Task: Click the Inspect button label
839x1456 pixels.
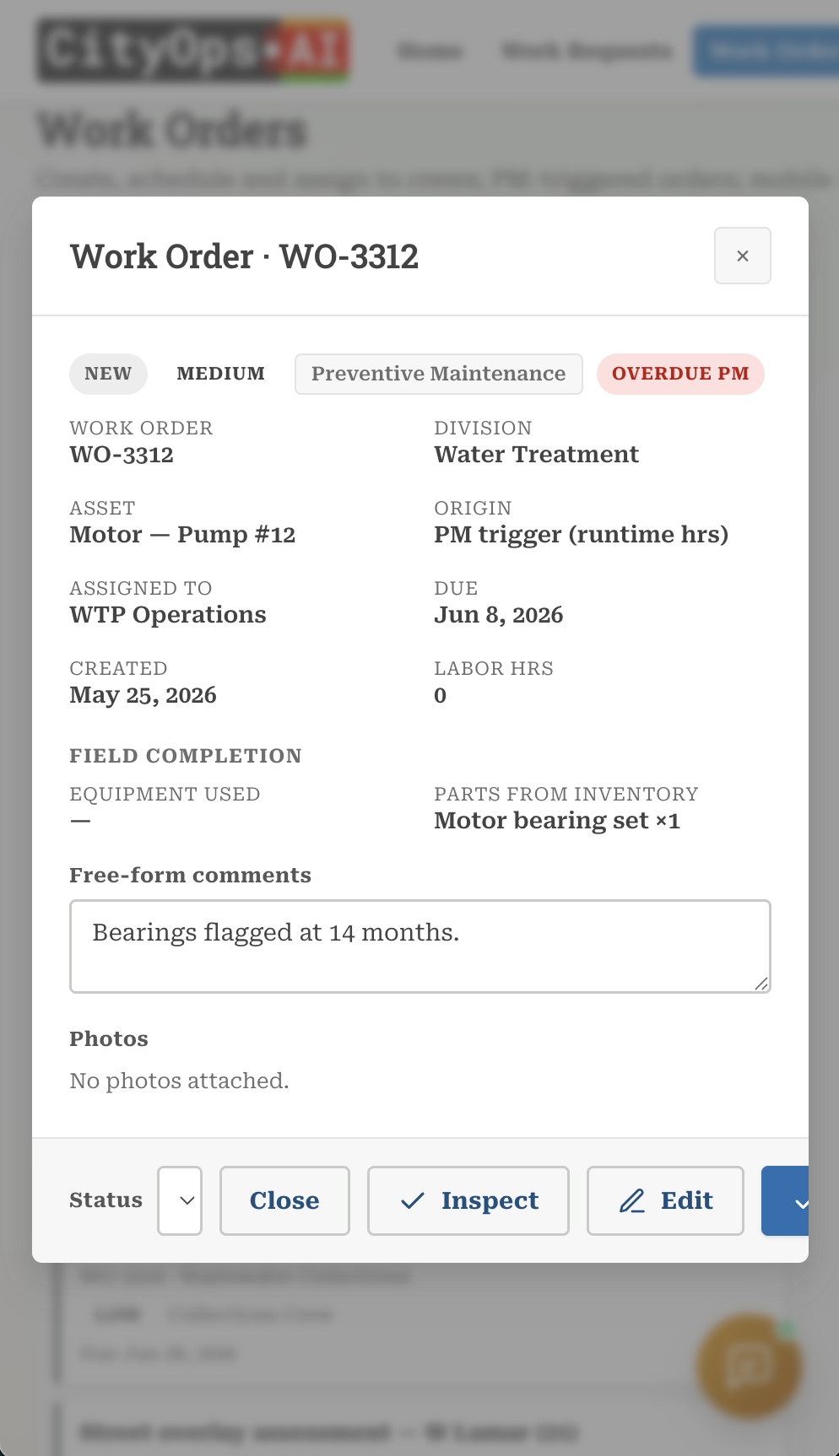Action: [490, 1201]
